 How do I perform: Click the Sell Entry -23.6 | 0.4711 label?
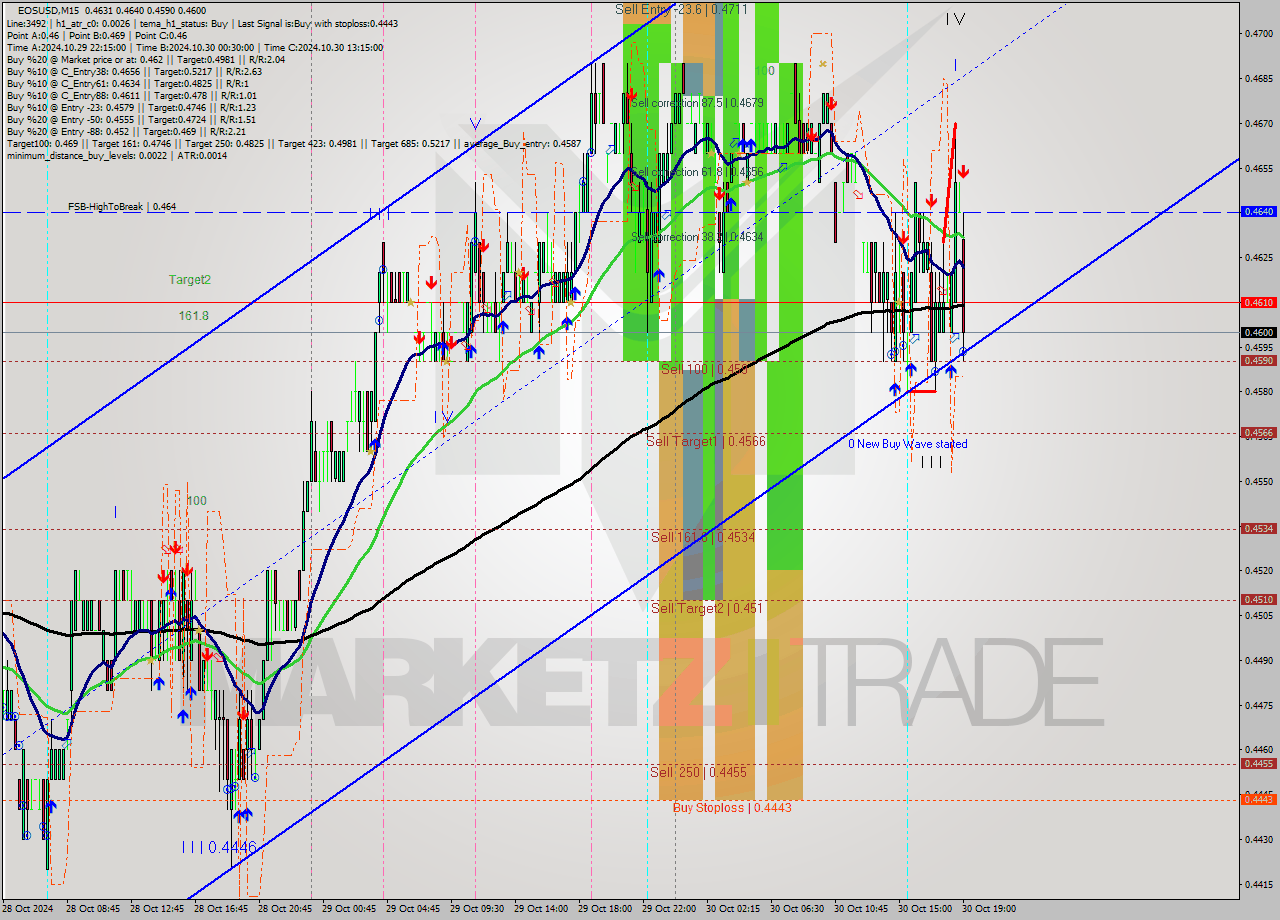tap(681, 9)
